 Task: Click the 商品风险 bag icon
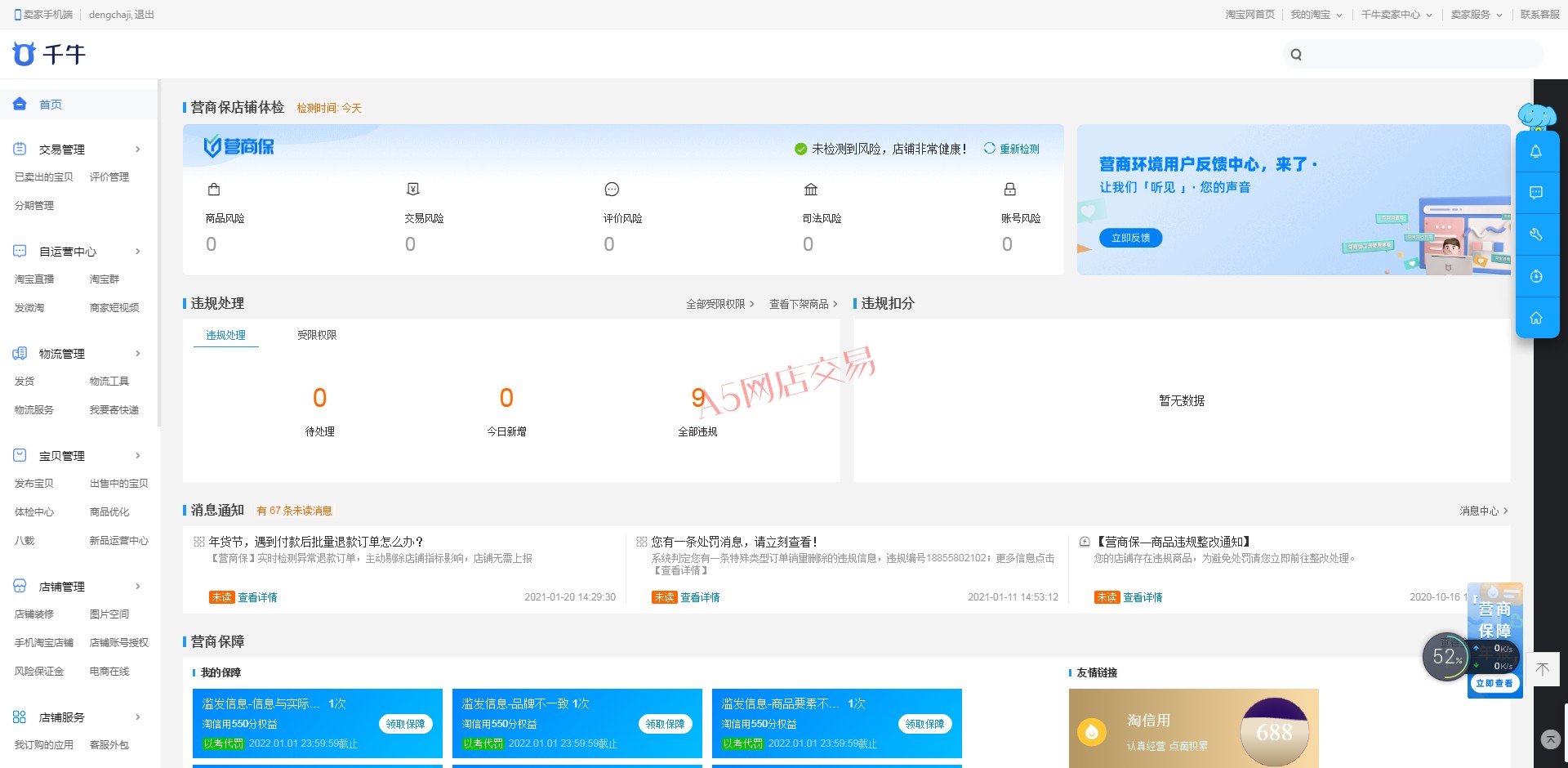pos(214,190)
